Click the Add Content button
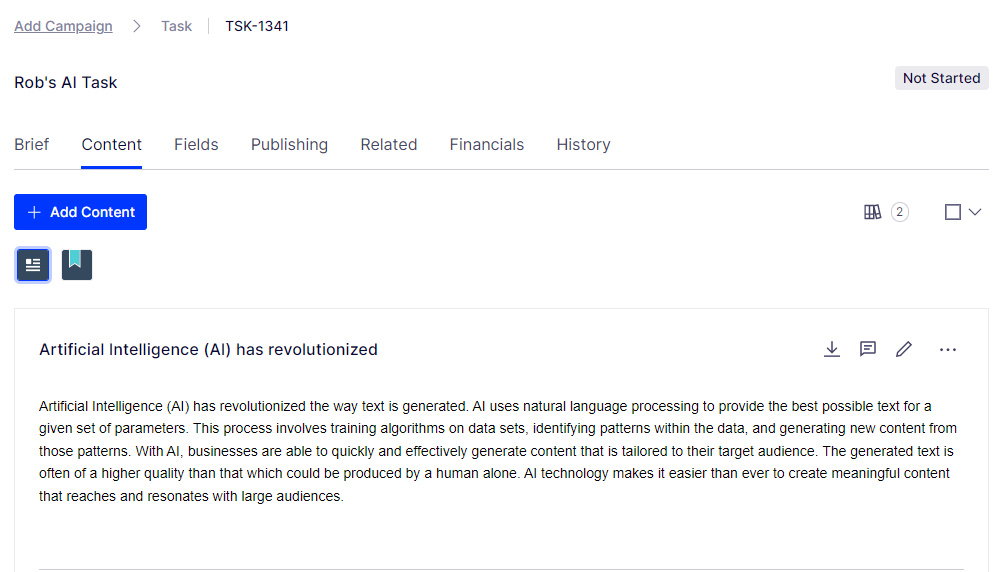 pyautogui.click(x=81, y=212)
